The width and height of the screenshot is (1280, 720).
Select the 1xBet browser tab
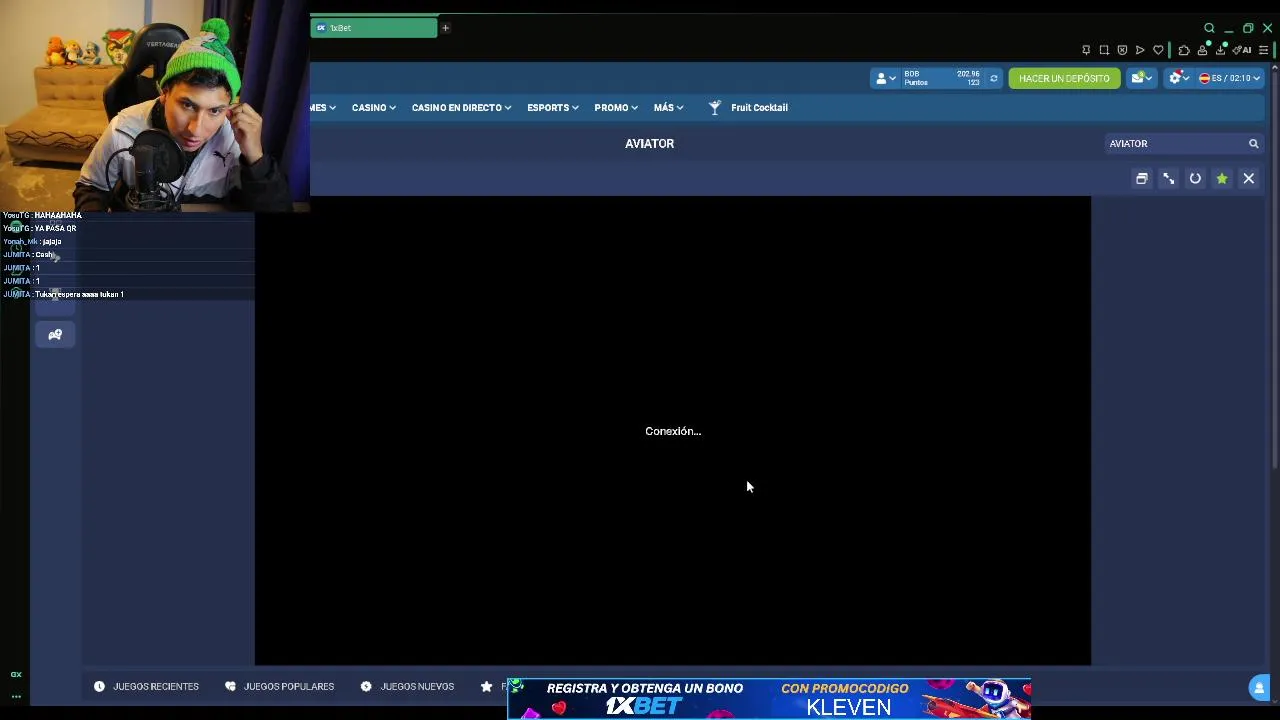click(373, 28)
